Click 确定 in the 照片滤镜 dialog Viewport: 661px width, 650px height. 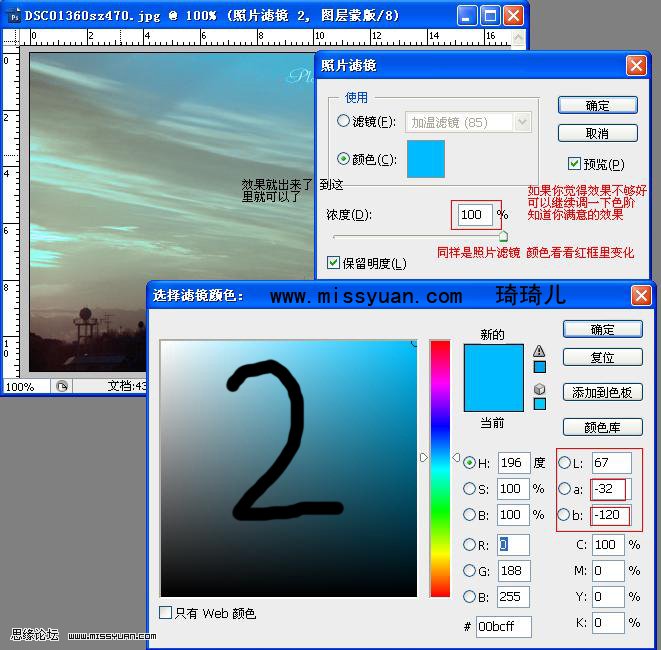[x=597, y=105]
